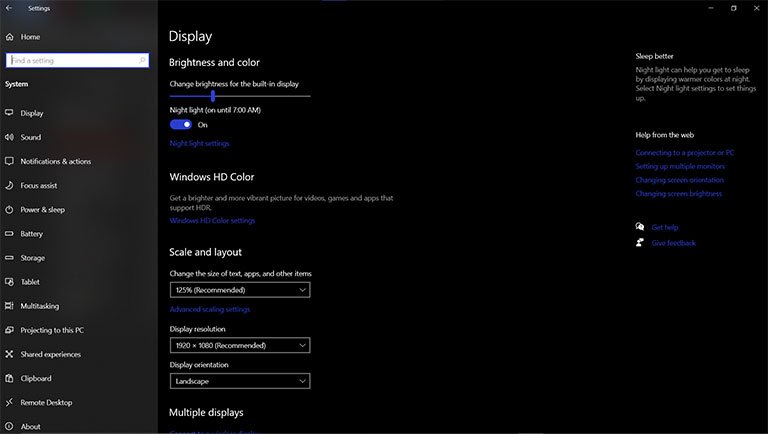Open the Display resolution dropdown
The height and width of the screenshot is (434, 768).
[240, 345]
